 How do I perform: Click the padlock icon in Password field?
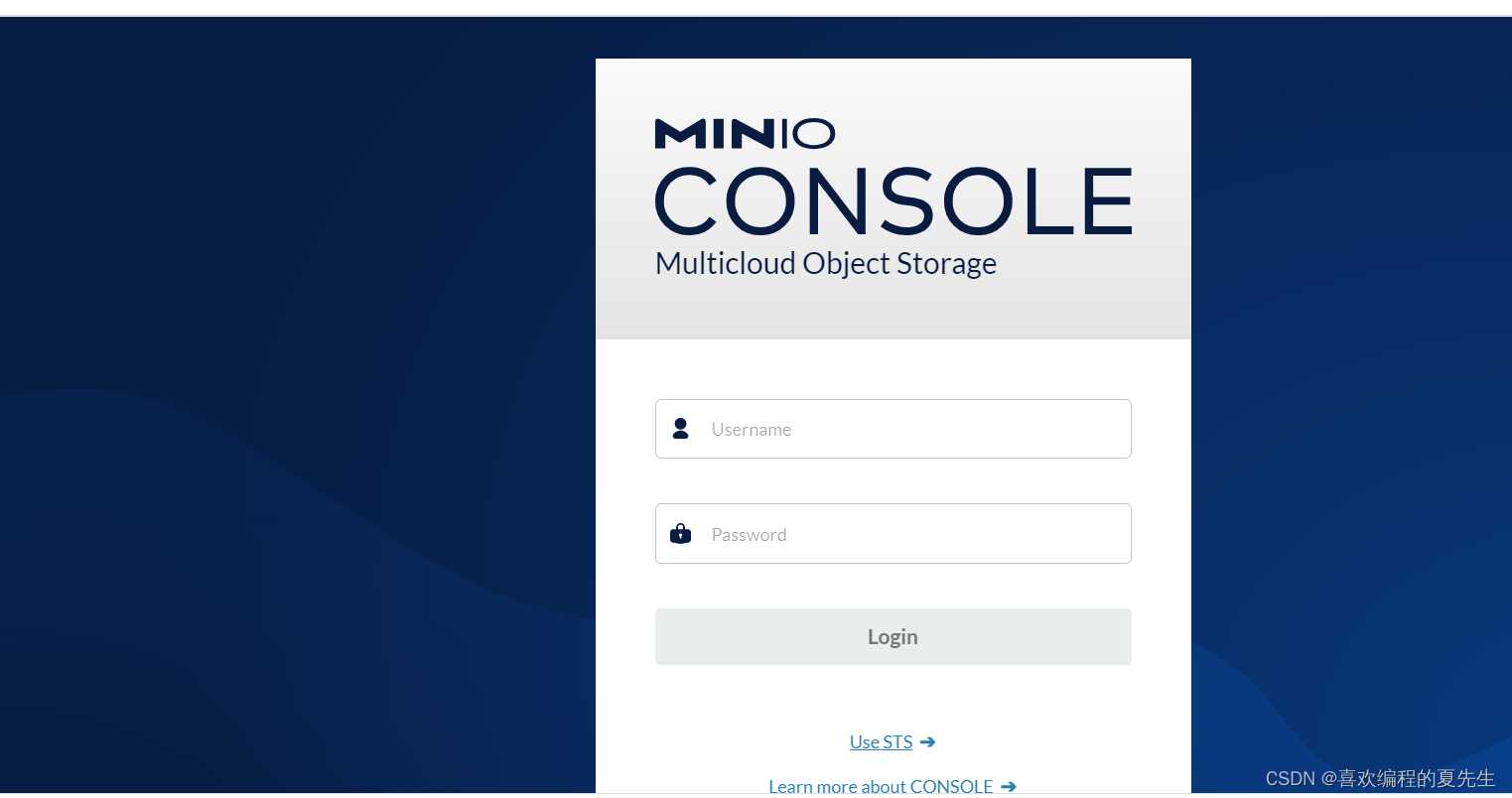[x=680, y=534]
